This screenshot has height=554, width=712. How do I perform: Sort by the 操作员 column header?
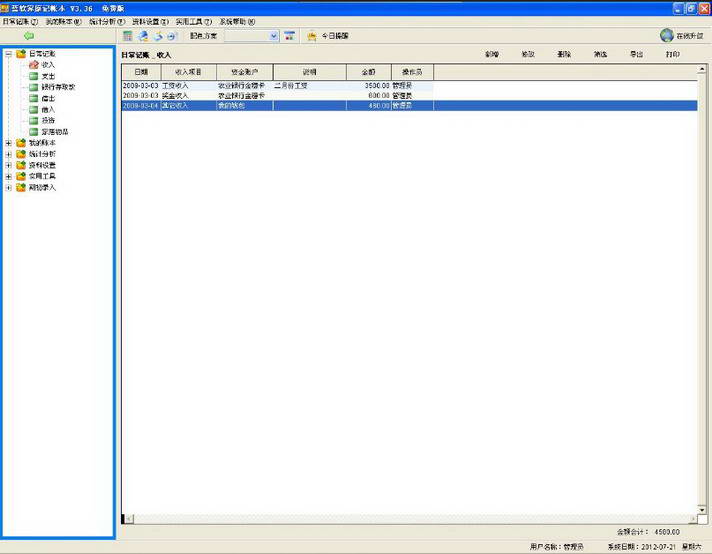point(412,72)
